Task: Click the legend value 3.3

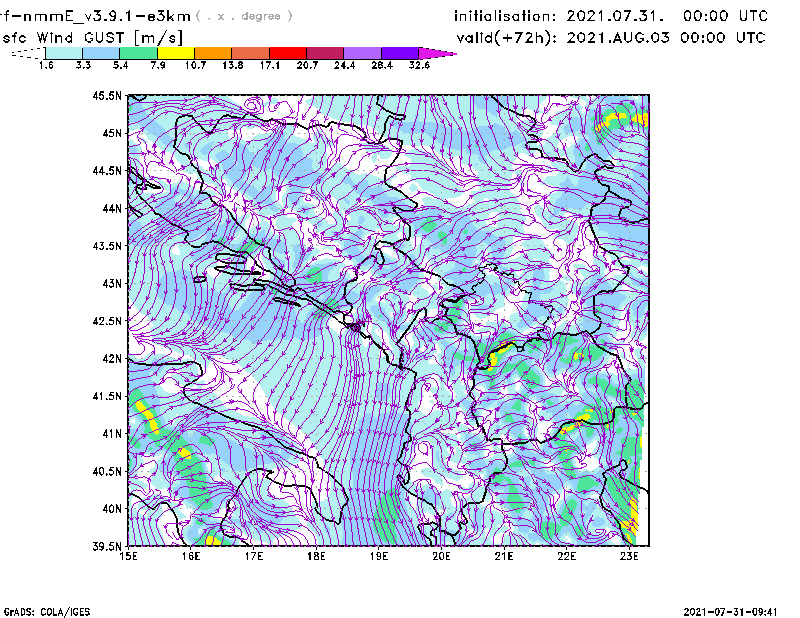Action: point(83,65)
